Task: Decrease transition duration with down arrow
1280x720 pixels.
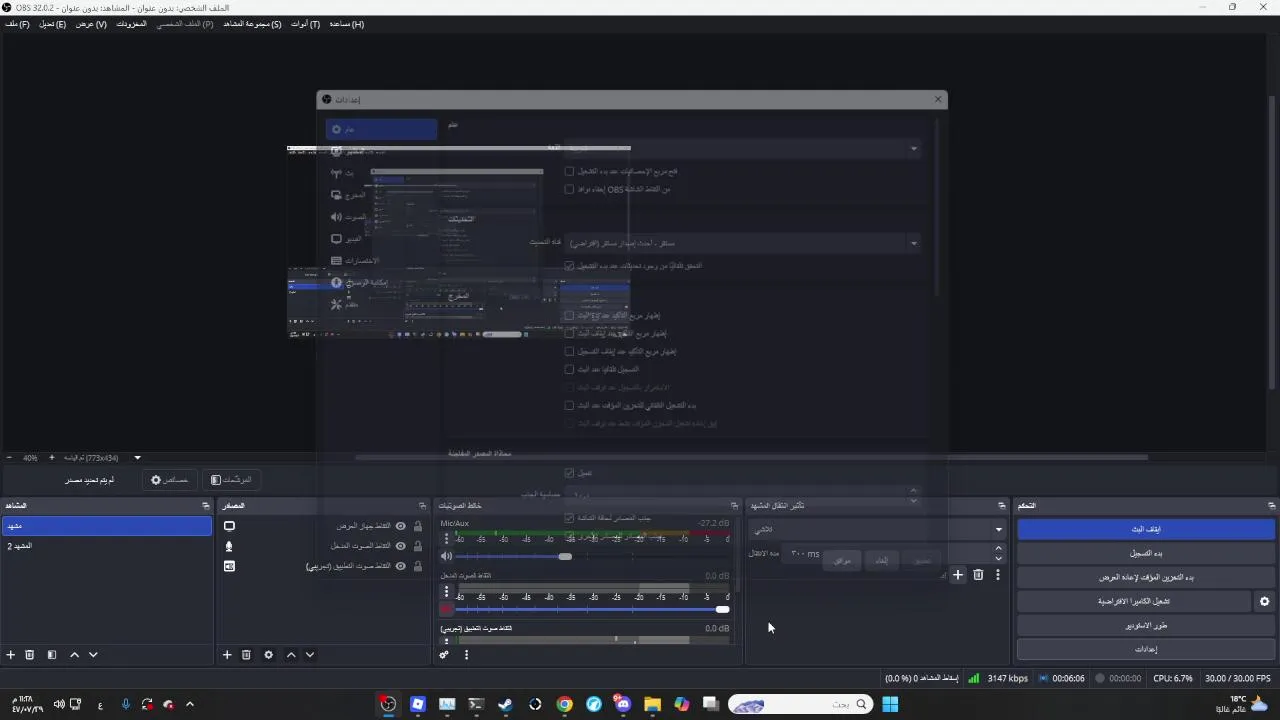Action: point(998,558)
